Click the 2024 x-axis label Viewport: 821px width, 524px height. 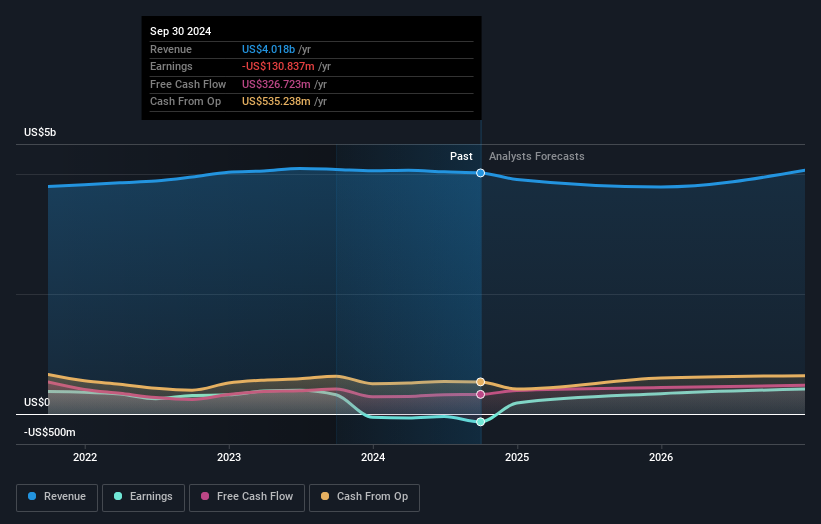click(373, 457)
